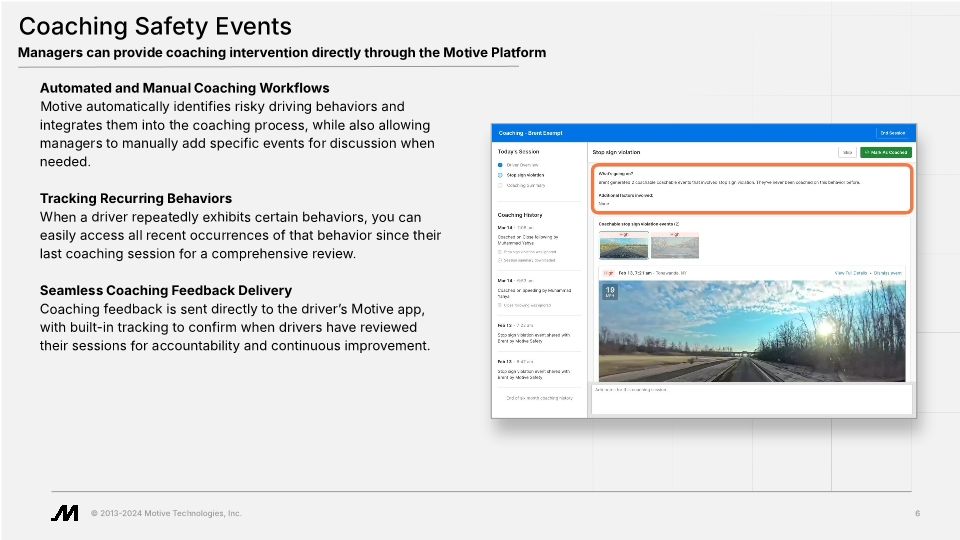Image resolution: width=960 pixels, height=540 pixels.
Task: Click the Motive logo in the footer
Action: (x=65, y=513)
